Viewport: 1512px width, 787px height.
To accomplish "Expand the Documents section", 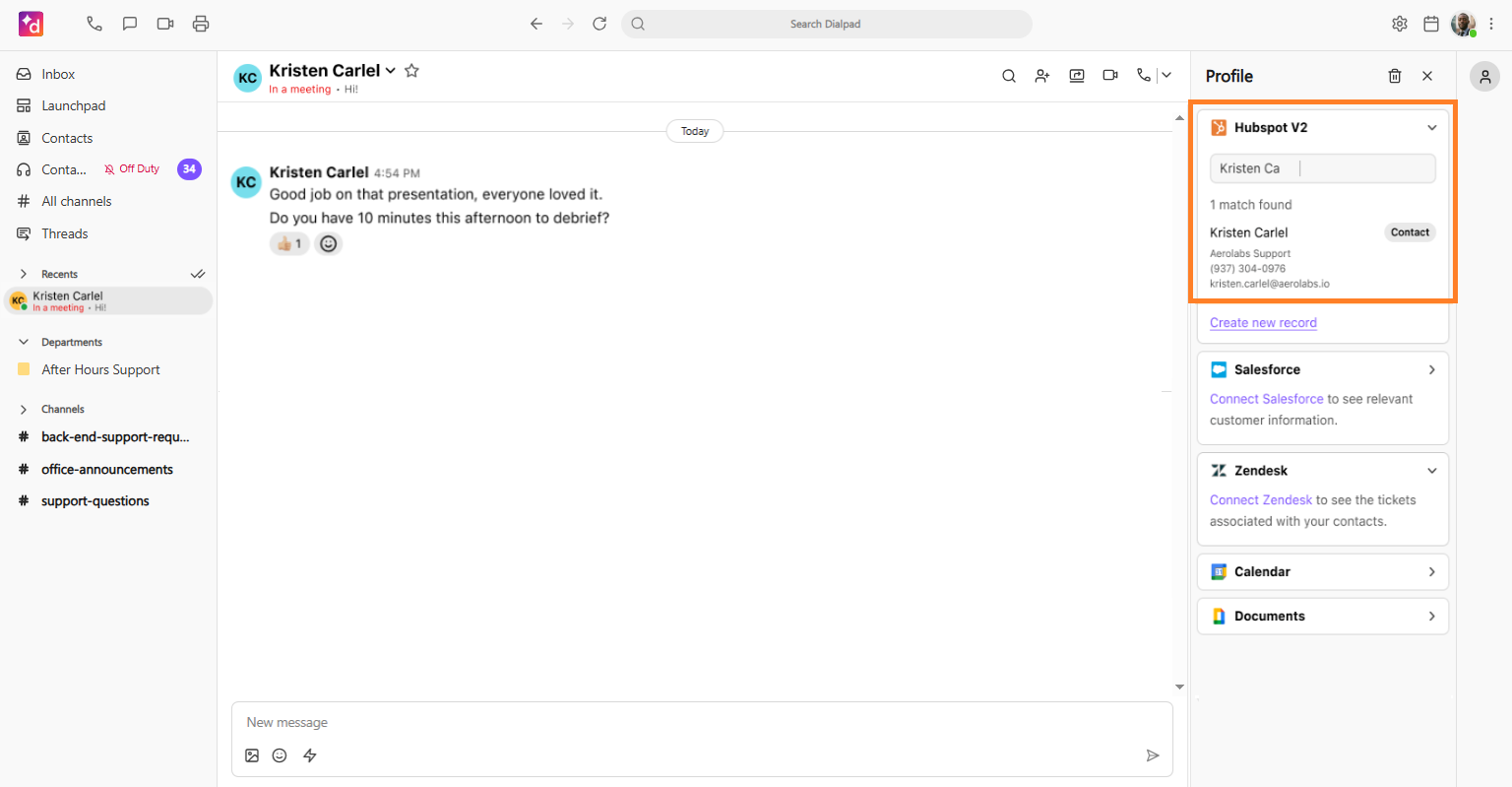I will [x=1432, y=616].
